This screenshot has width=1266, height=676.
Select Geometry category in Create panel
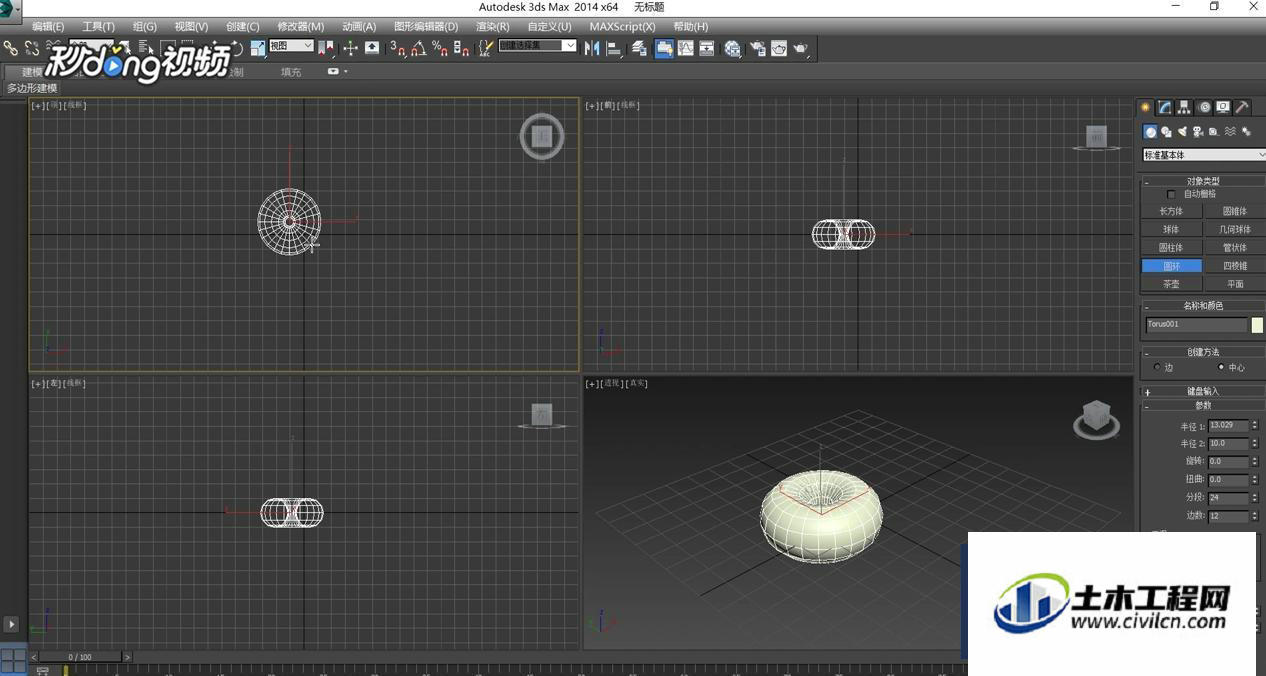[x=1151, y=131]
